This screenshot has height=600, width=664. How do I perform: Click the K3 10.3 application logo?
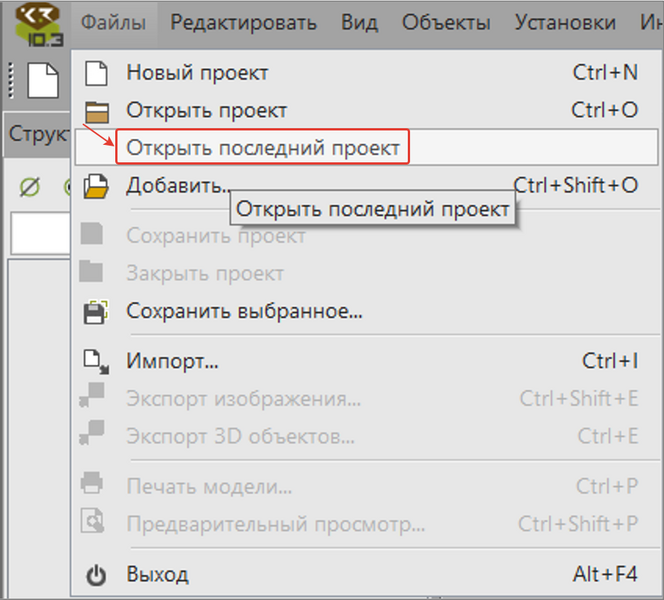tap(39, 25)
